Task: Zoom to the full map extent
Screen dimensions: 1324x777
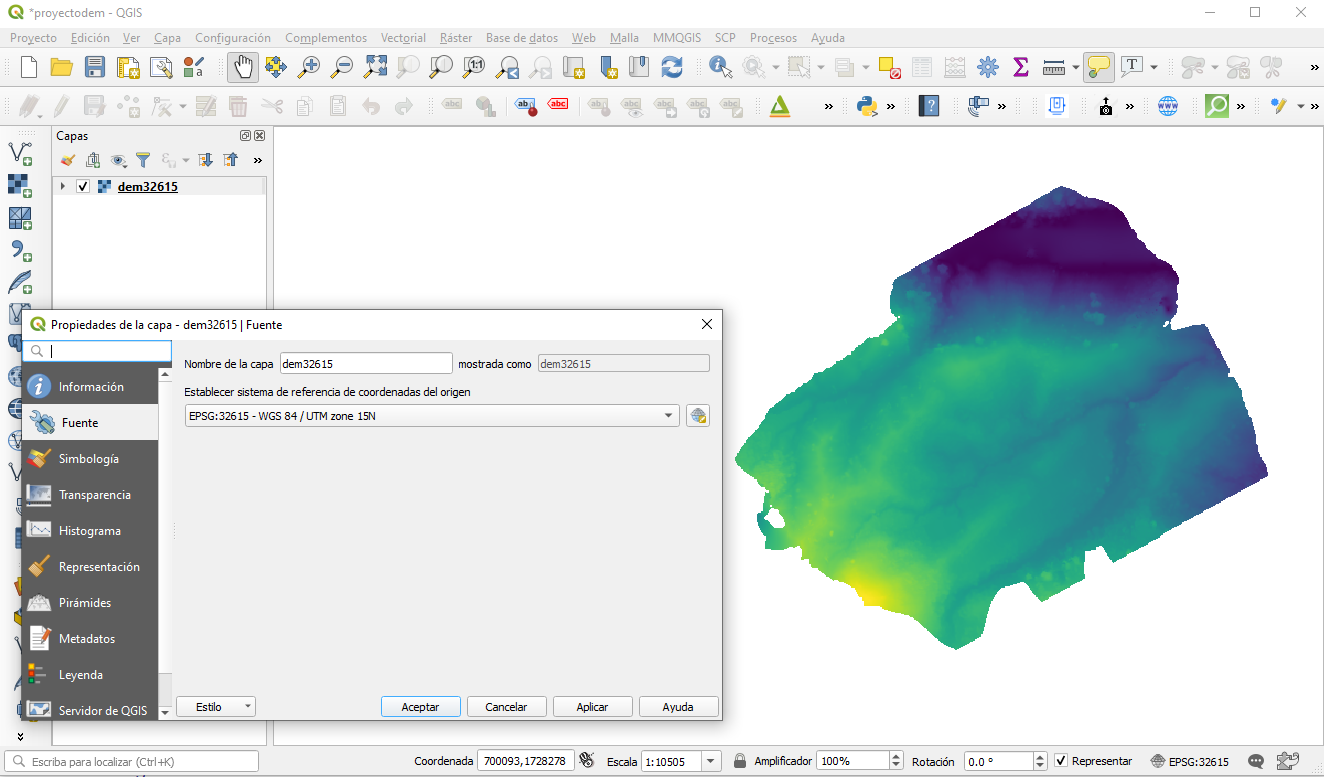Action: tap(374, 67)
